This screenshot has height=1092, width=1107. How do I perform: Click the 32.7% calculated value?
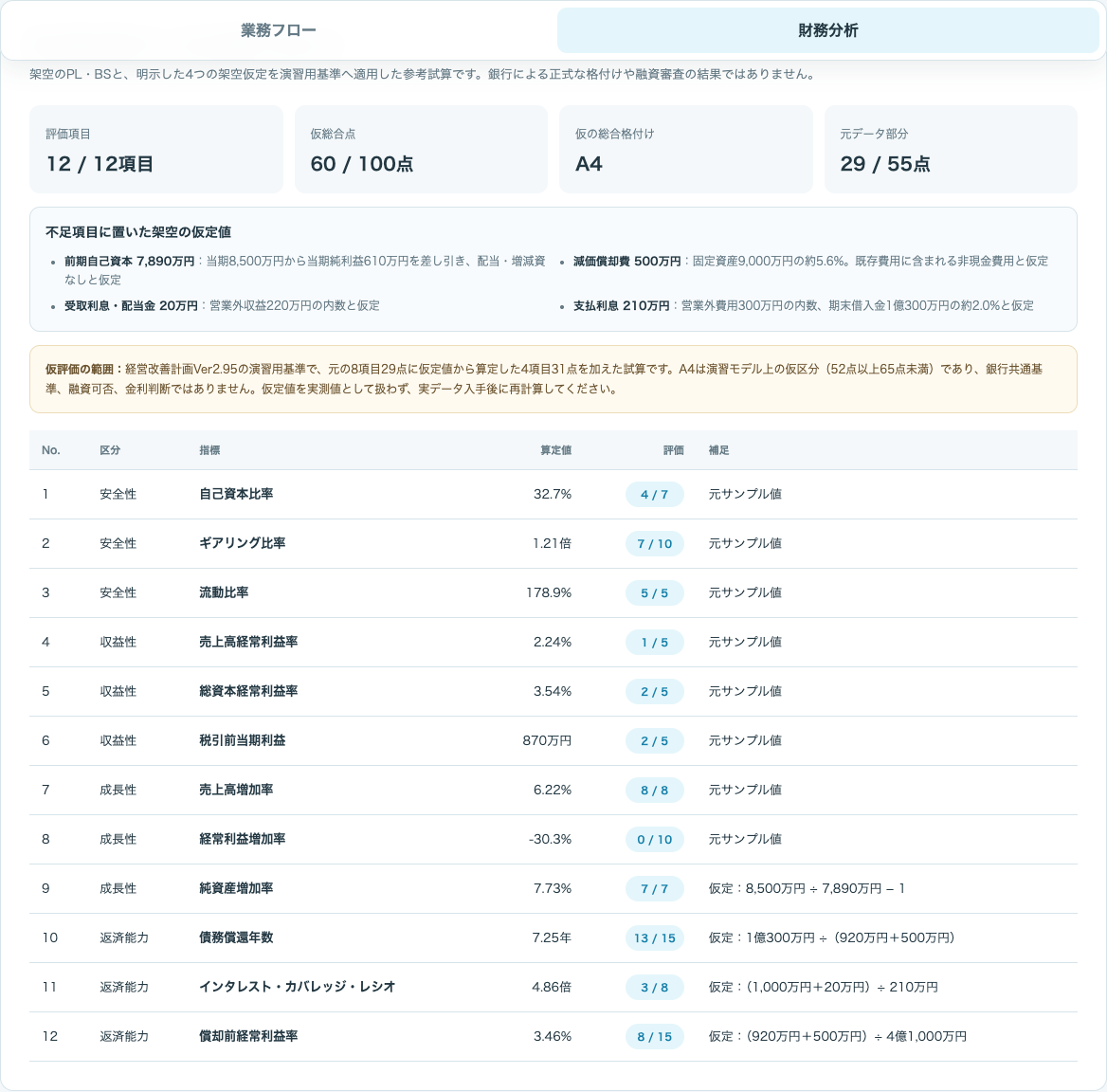tap(553, 494)
